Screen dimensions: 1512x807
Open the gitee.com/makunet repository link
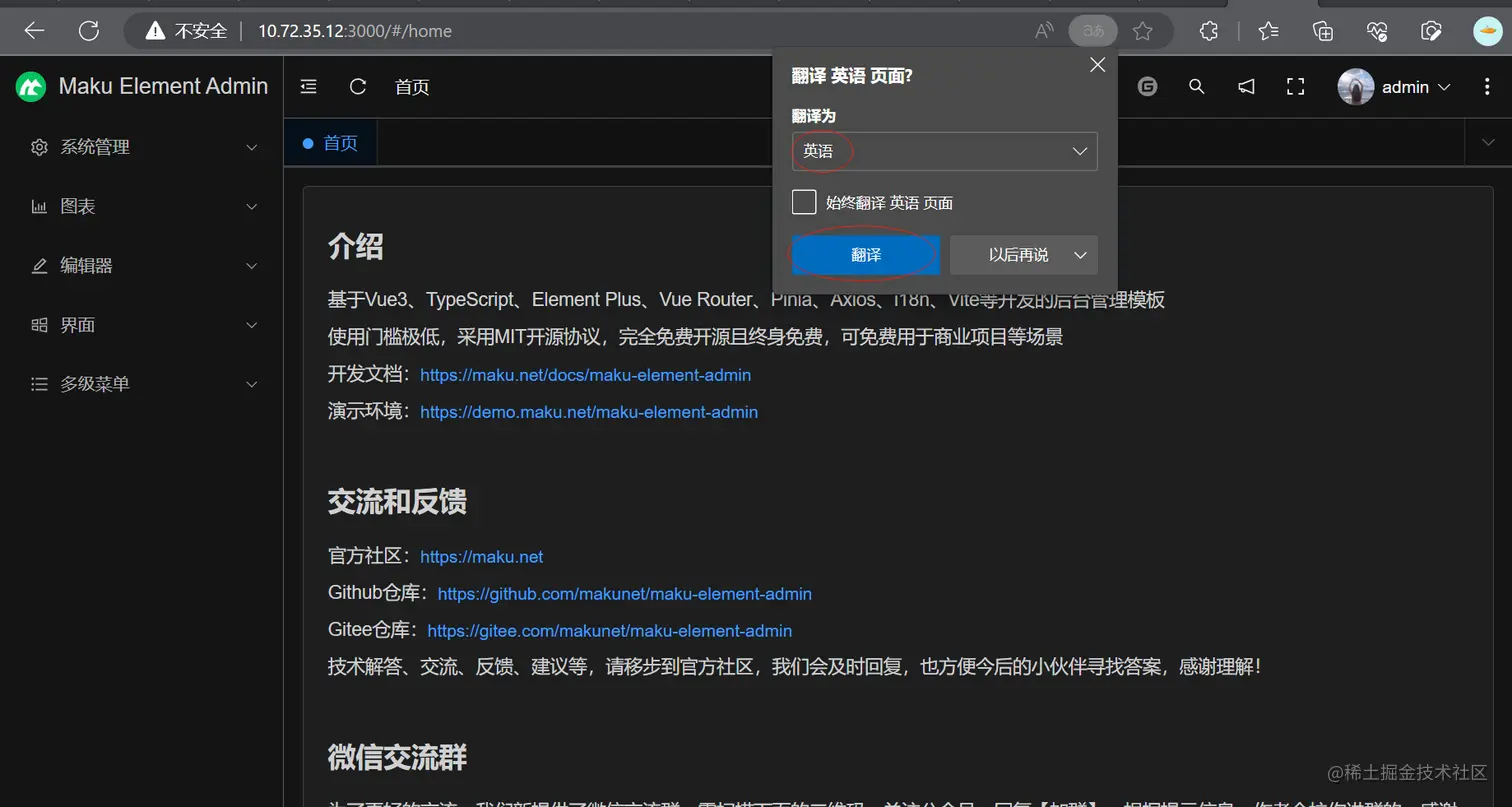click(610, 631)
